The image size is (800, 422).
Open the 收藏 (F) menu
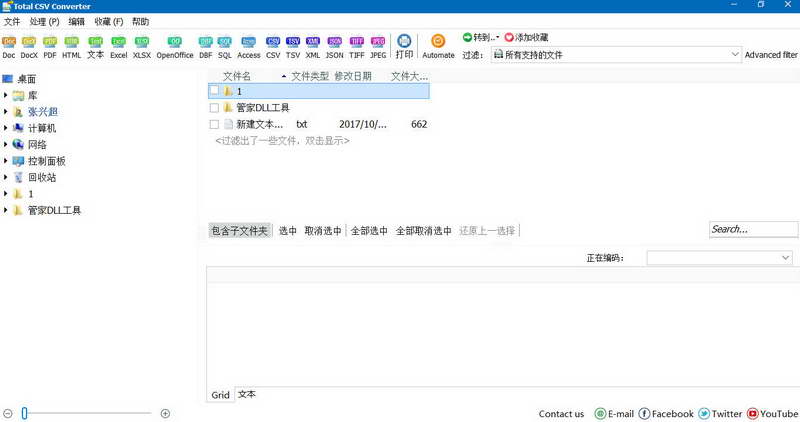click(x=109, y=21)
